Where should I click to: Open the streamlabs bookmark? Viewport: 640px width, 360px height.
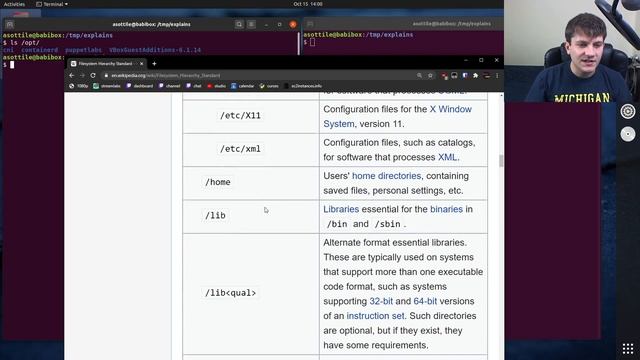(107, 86)
